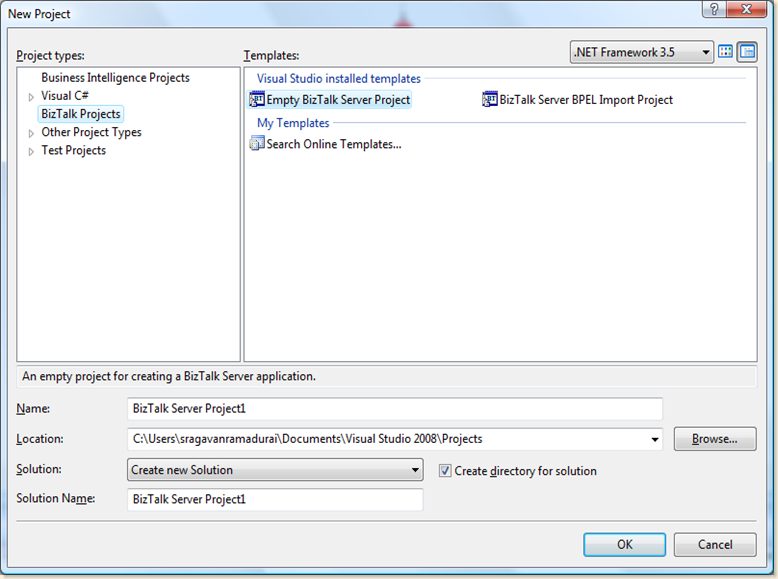This screenshot has height=579, width=778.
Task: Click the Help question mark button
Action: [x=714, y=9]
